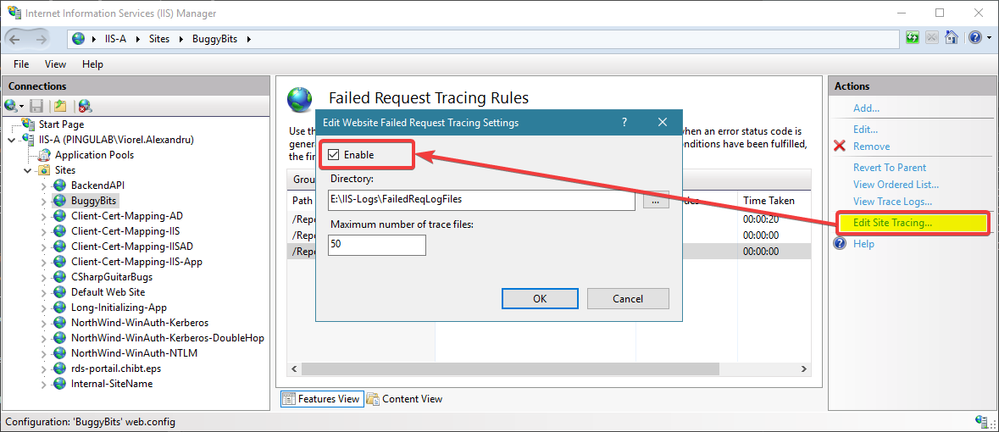Select NorthWind-WinAuth-NTLM site
The image size is (999, 432).
tap(134, 354)
